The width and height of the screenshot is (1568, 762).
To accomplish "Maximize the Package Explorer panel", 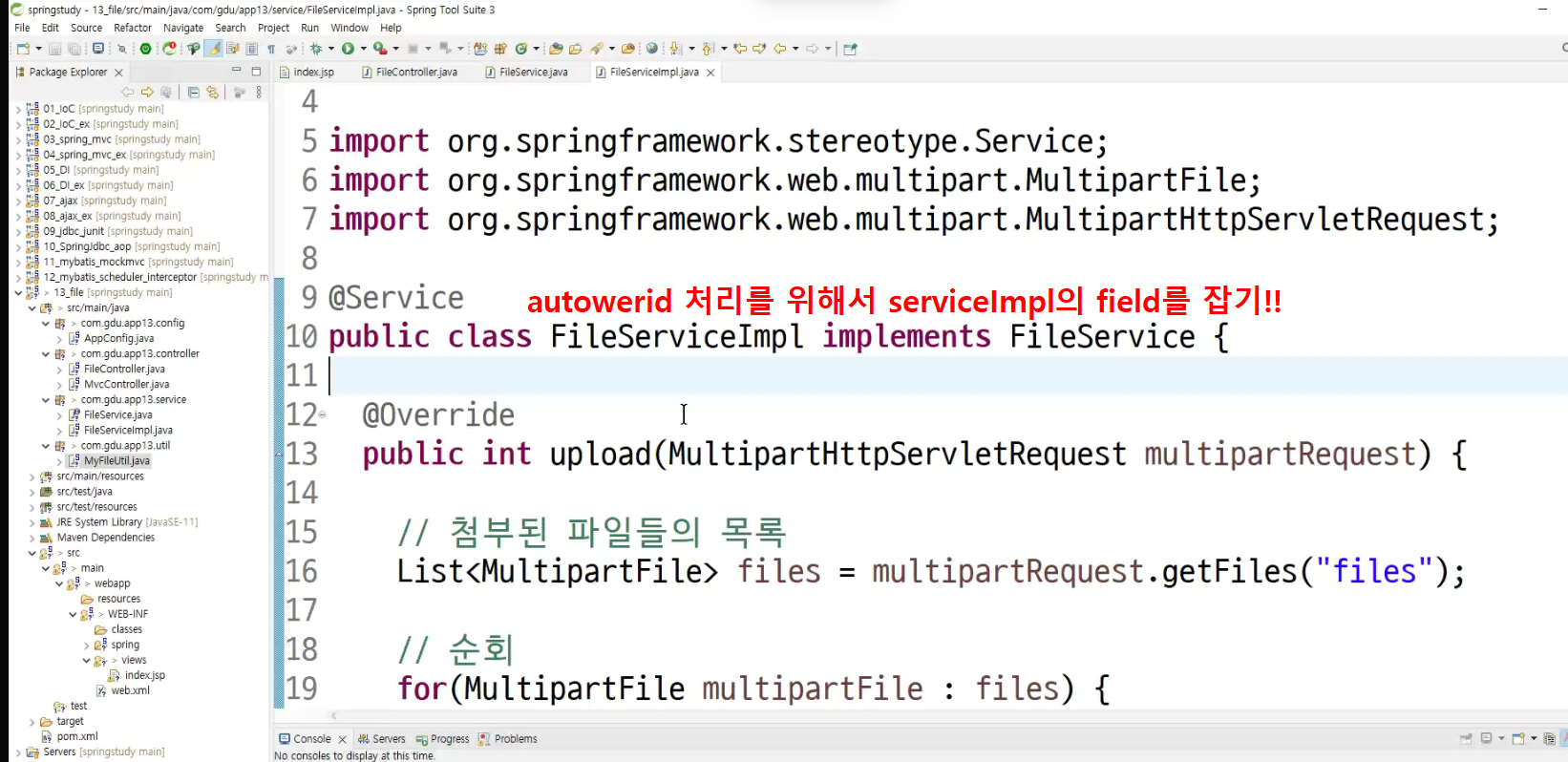I will (x=256, y=71).
